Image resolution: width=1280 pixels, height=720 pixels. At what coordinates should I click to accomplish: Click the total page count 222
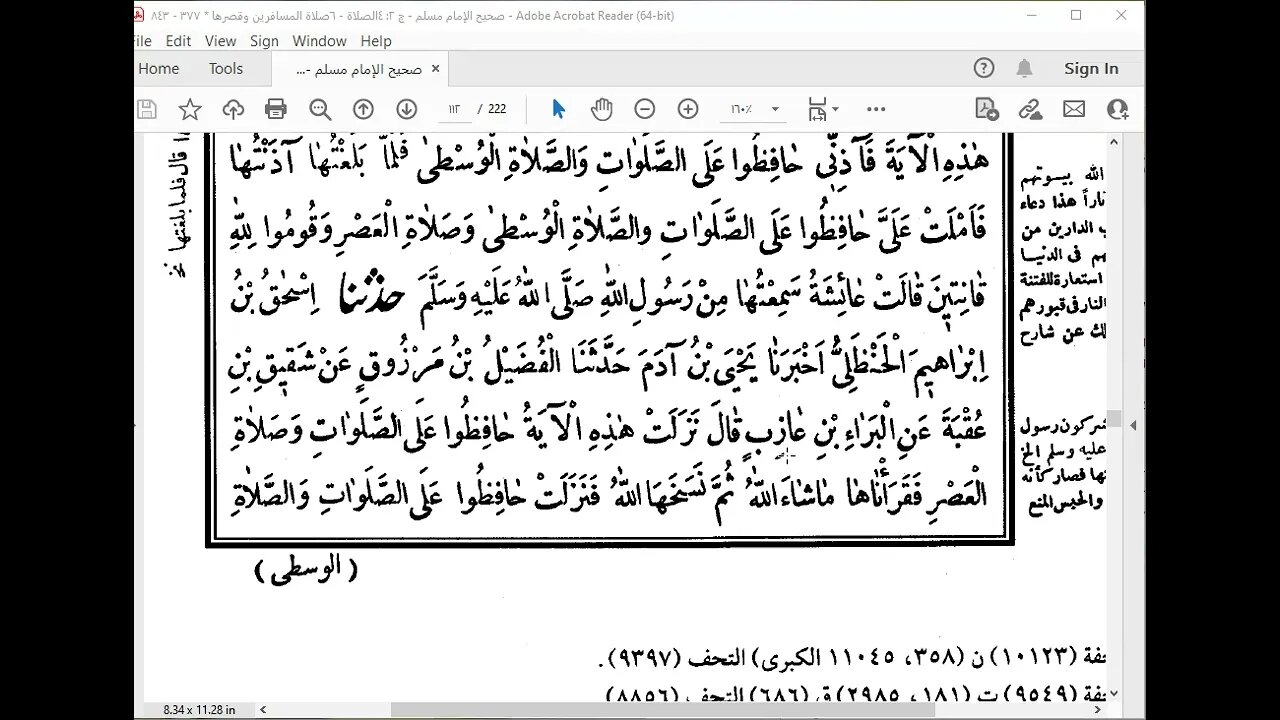tap(497, 109)
